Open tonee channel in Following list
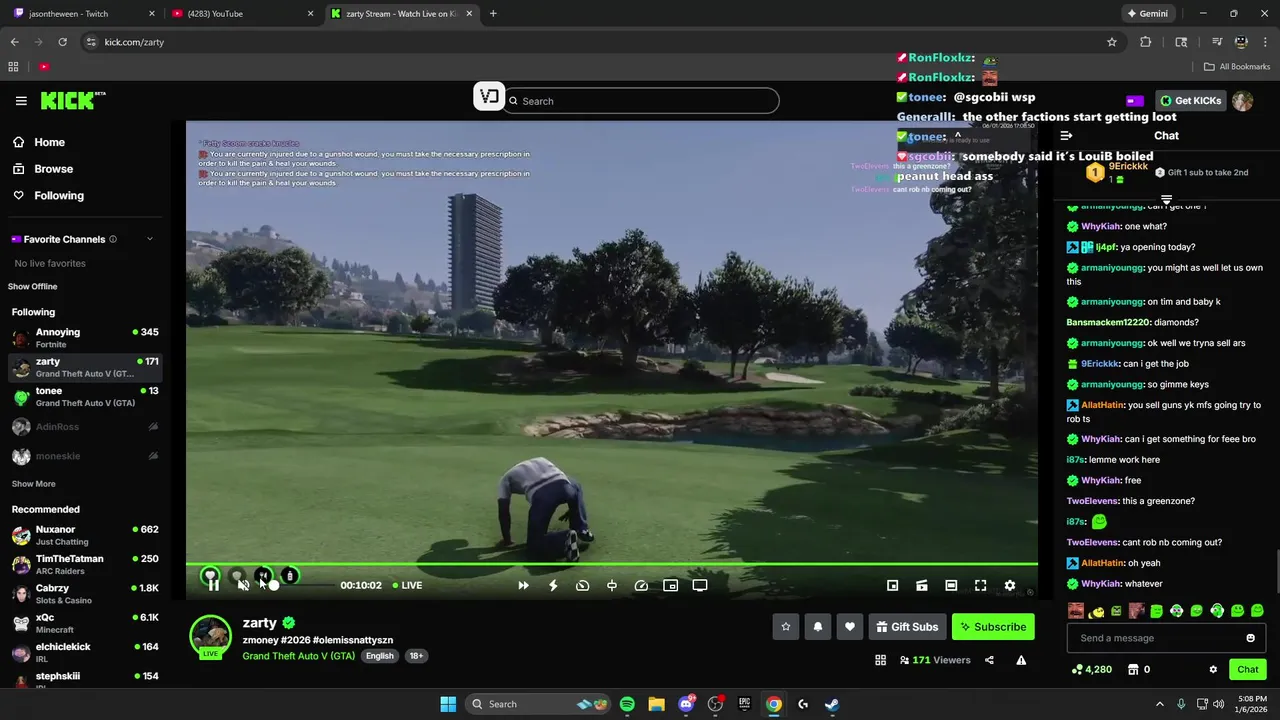Viewport: 1280px width, 720px height. point(85,397)
